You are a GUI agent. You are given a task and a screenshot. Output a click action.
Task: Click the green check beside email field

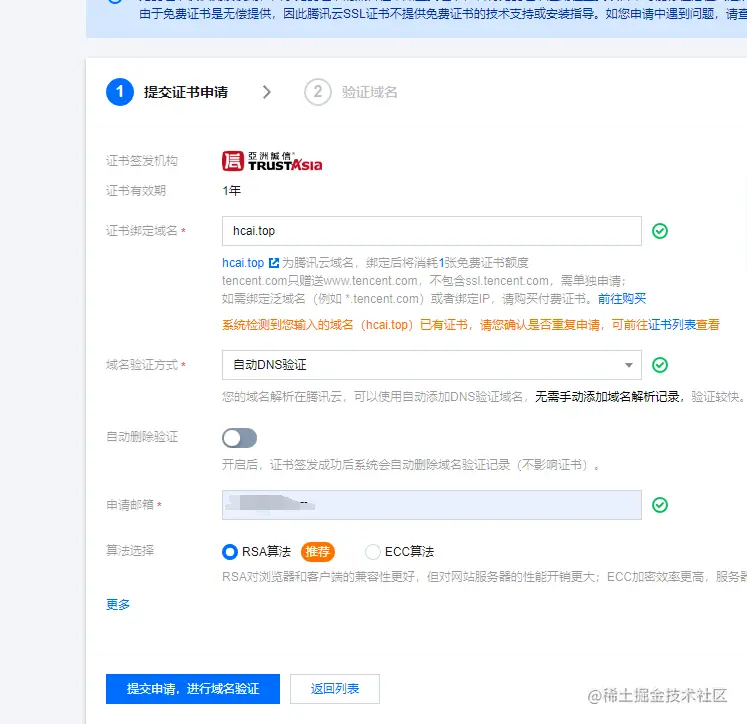pos(660,505)
